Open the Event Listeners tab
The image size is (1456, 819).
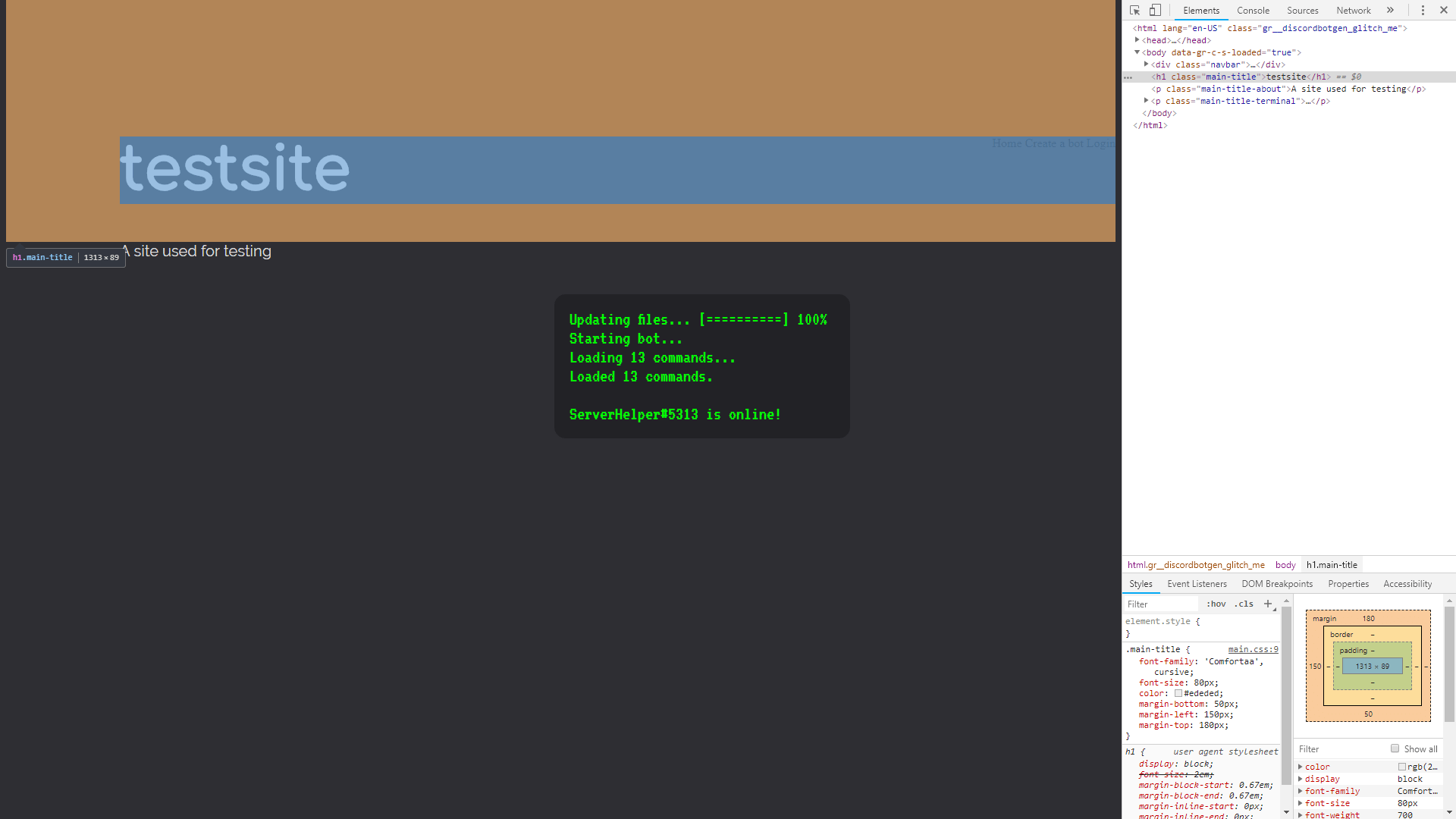tap(1197, 584)
